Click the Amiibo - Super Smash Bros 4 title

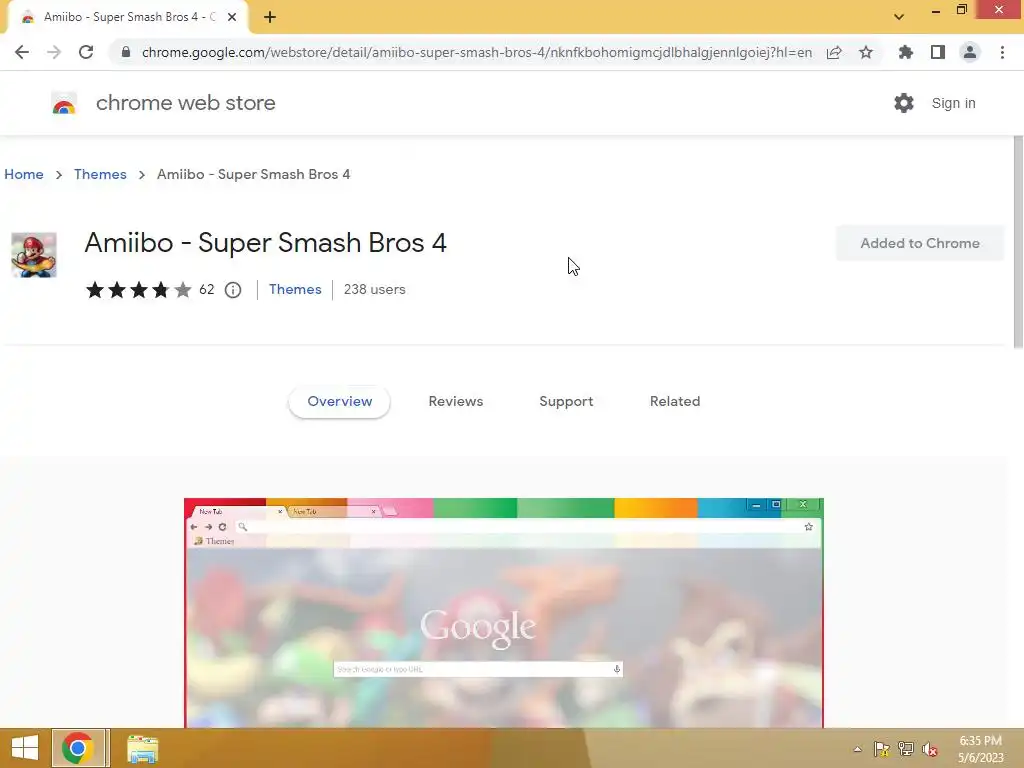click(x=265, y=243)
